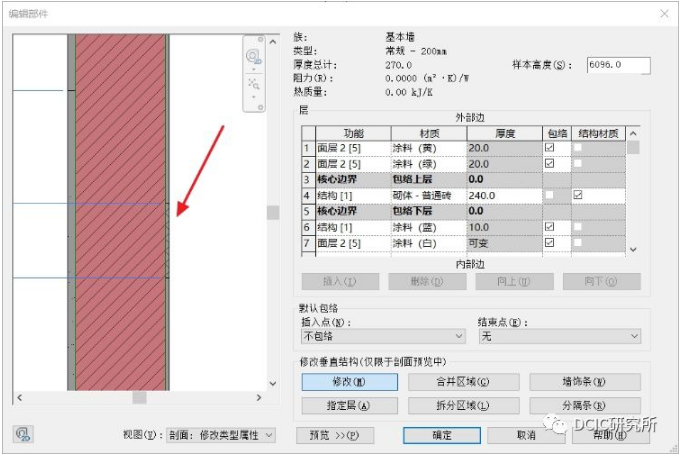The height and width of the screenshot is (456, 683).
Task: Click the preview vertical scrollbar up arrow
Action: click(273, 42)
